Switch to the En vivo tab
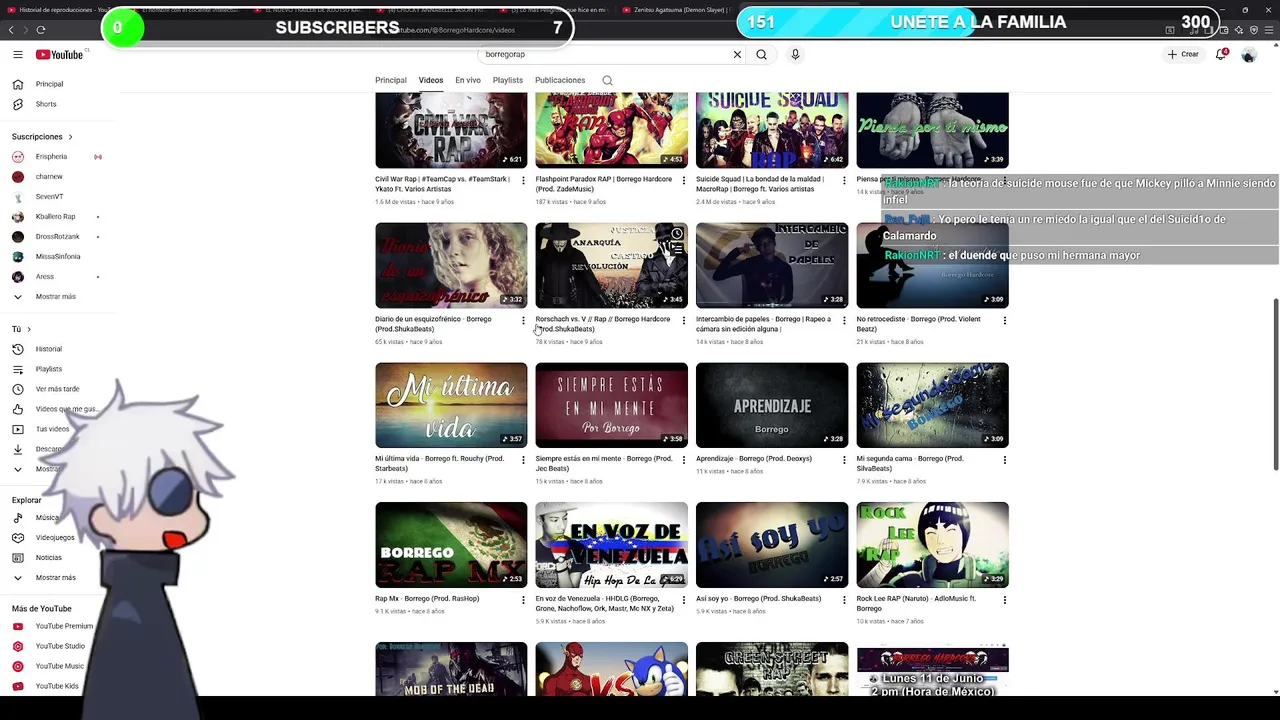The height and width of the screenshot is (720, 1280). pos(468,80)
